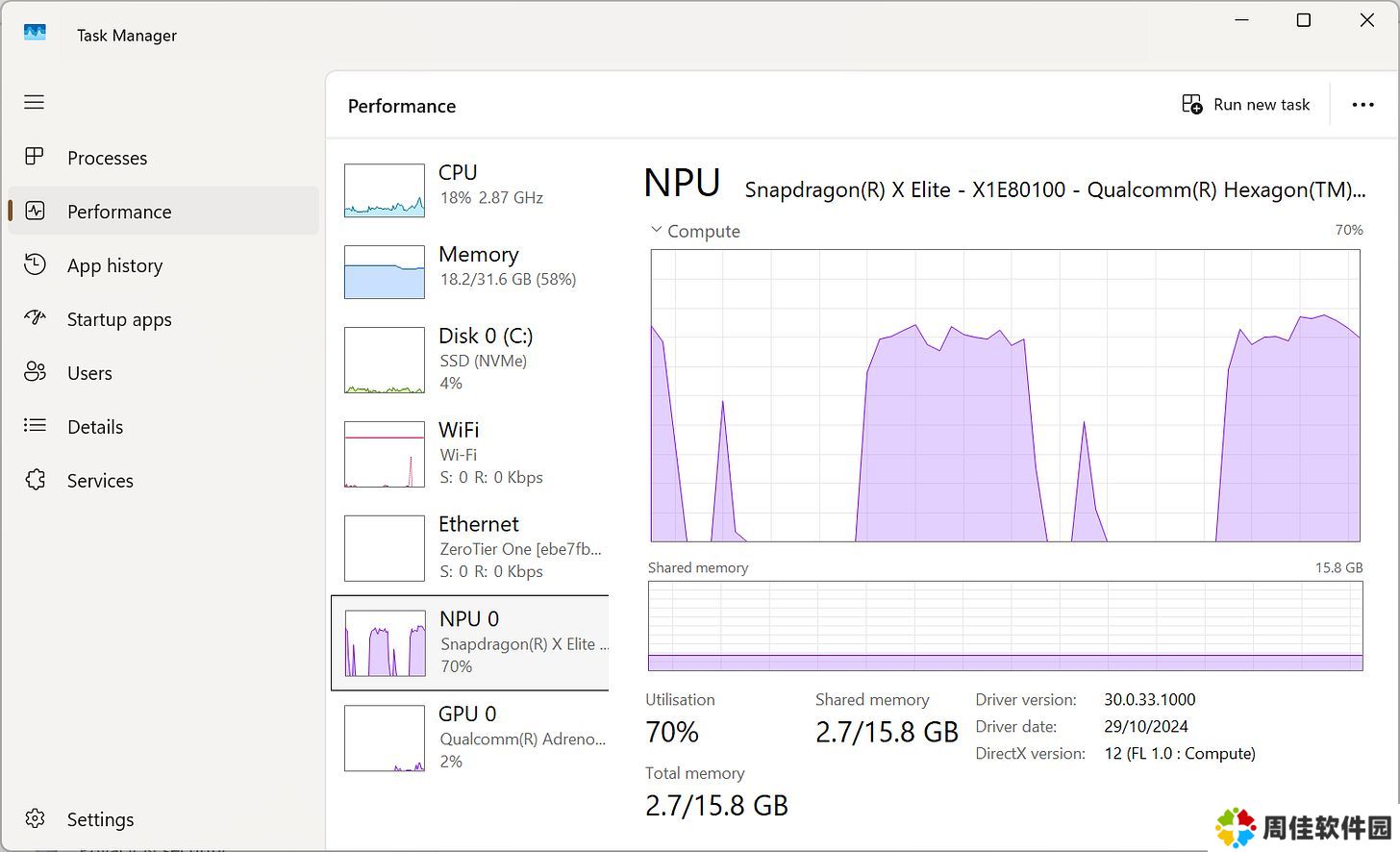This screenshot has height=852, width=1400.
Task: Open the three-dot more options menu
Action: pos(1362,105)
